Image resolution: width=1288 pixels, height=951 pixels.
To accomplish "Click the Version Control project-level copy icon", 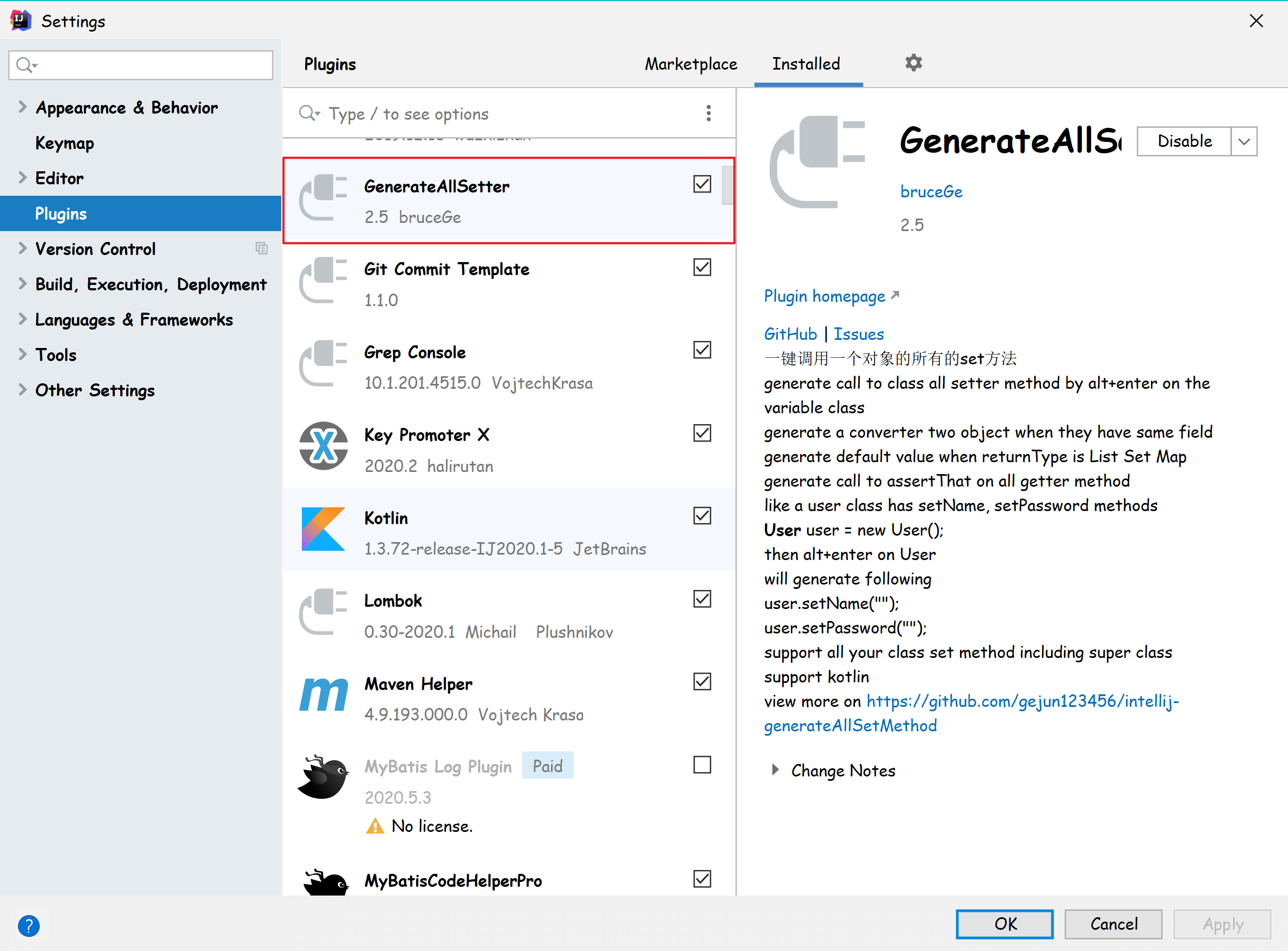I will [262, 248].
